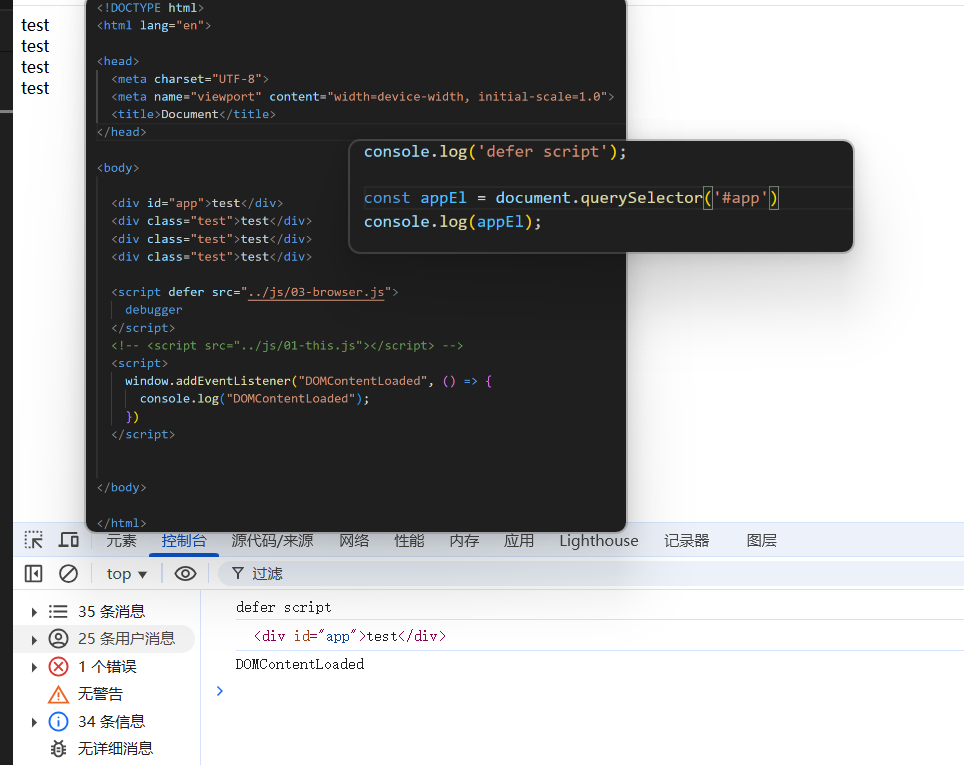
Task: Open the top context dropdown
Action: coord(127,574)
